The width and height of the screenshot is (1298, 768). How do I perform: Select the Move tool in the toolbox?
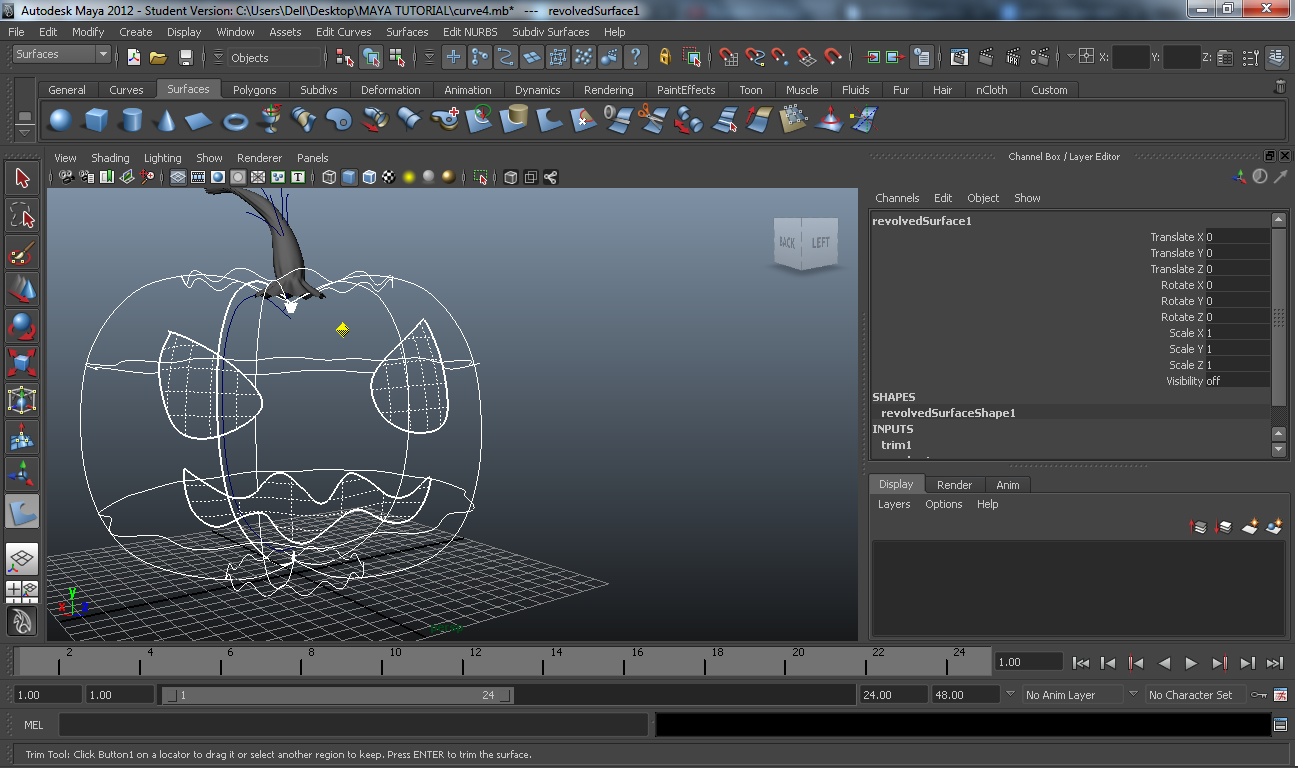pos(22,290)
